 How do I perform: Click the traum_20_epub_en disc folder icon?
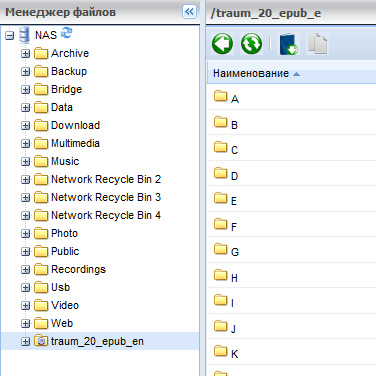(x=41, y=341)
